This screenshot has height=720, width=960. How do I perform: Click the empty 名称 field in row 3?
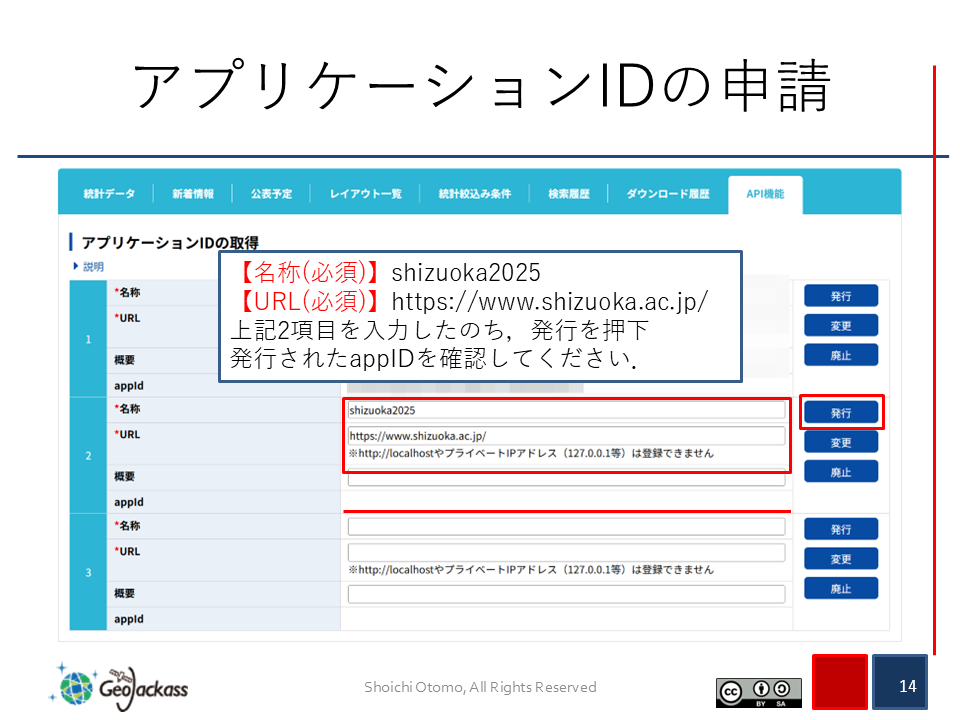click(x=566, y=527)
